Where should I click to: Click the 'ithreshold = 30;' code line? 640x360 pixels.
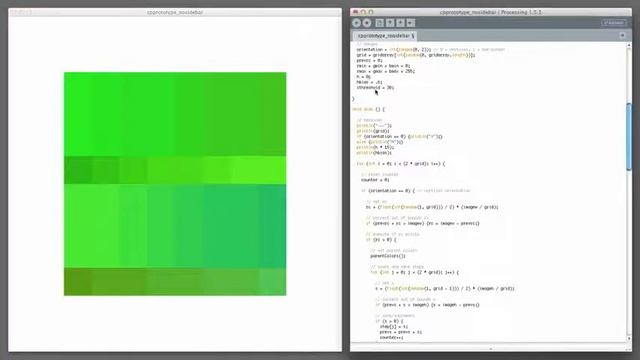(x=375, y=87)
